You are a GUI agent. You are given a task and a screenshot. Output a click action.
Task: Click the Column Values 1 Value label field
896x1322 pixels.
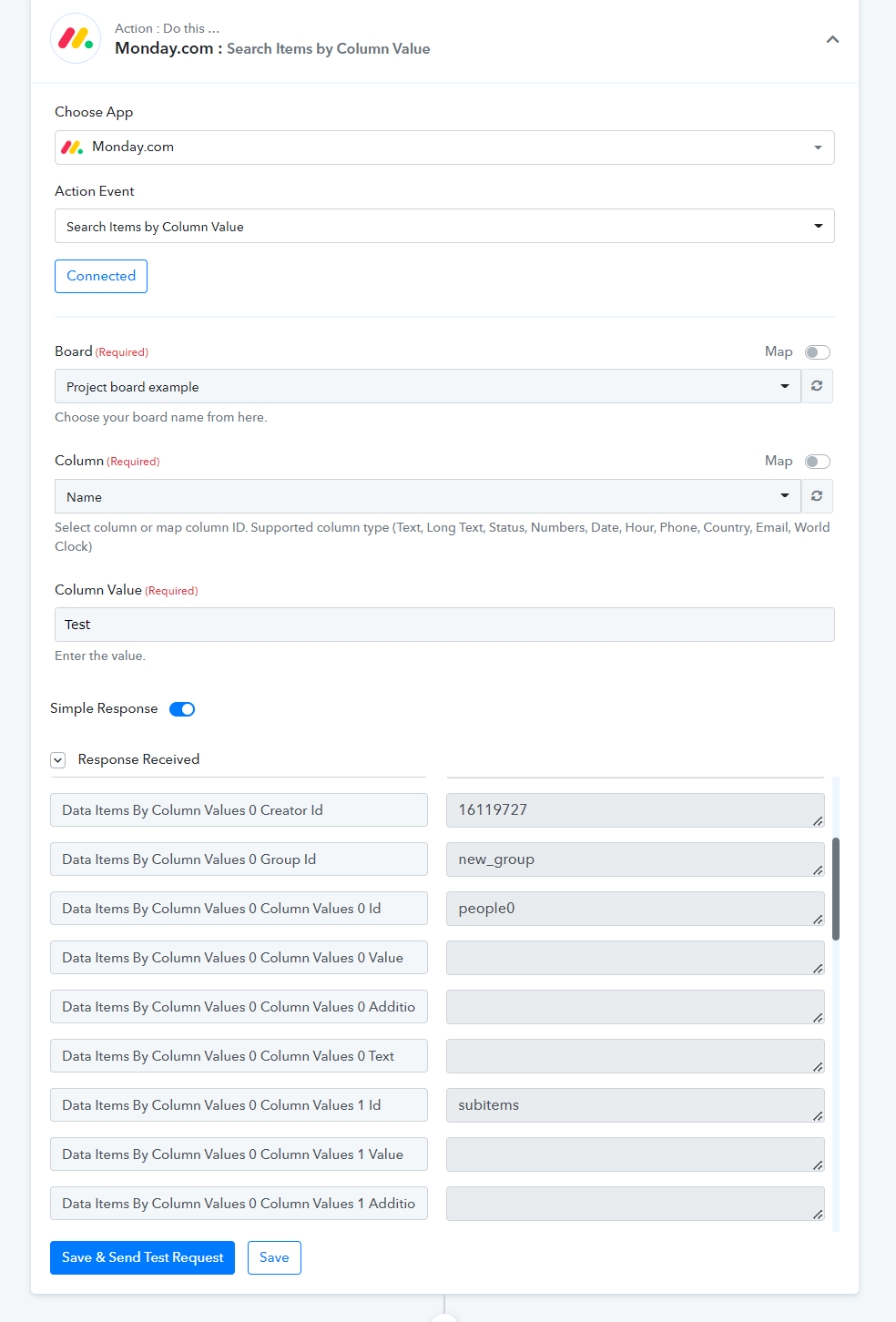click(239, 1154)
